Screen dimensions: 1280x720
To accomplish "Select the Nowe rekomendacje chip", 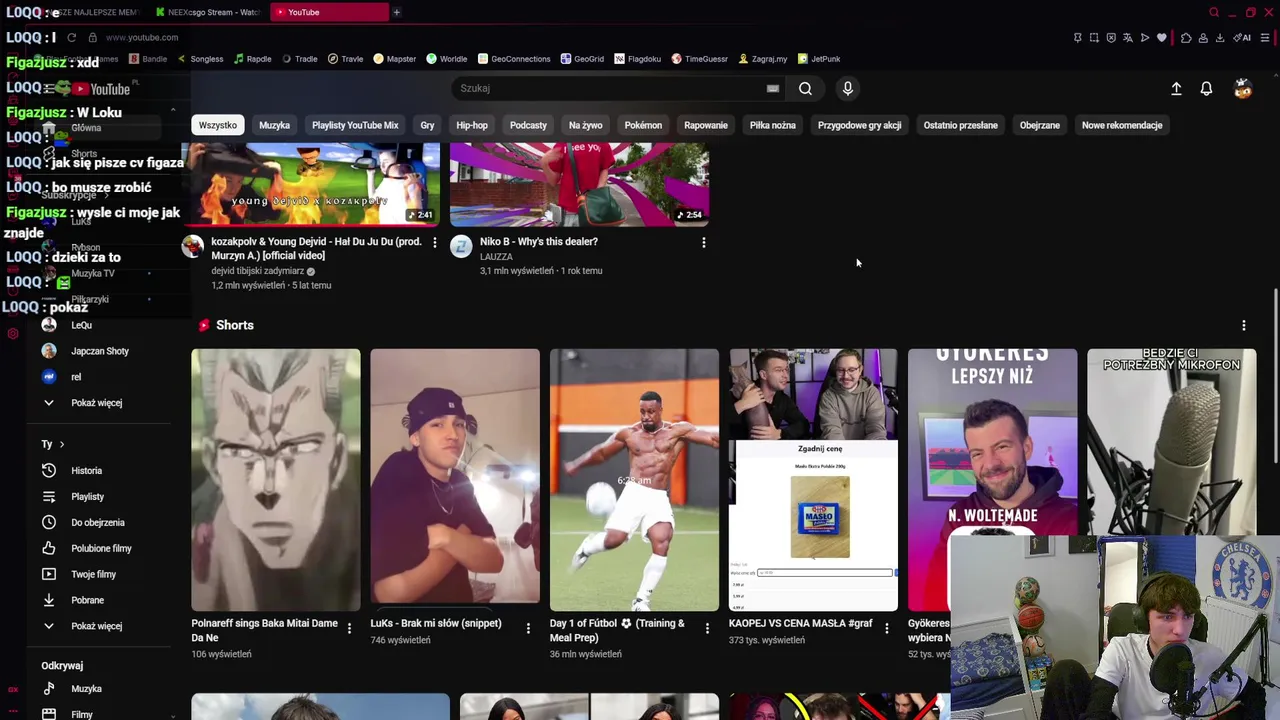I will [1122, 125].
